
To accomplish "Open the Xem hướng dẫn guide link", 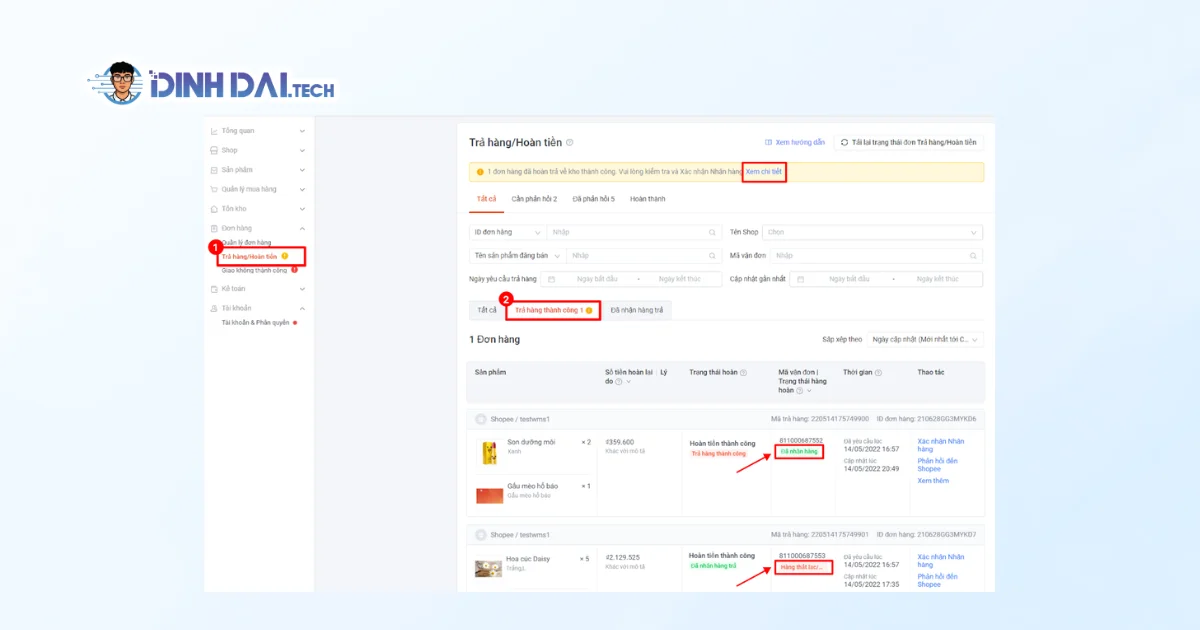I will click(795, 143).
